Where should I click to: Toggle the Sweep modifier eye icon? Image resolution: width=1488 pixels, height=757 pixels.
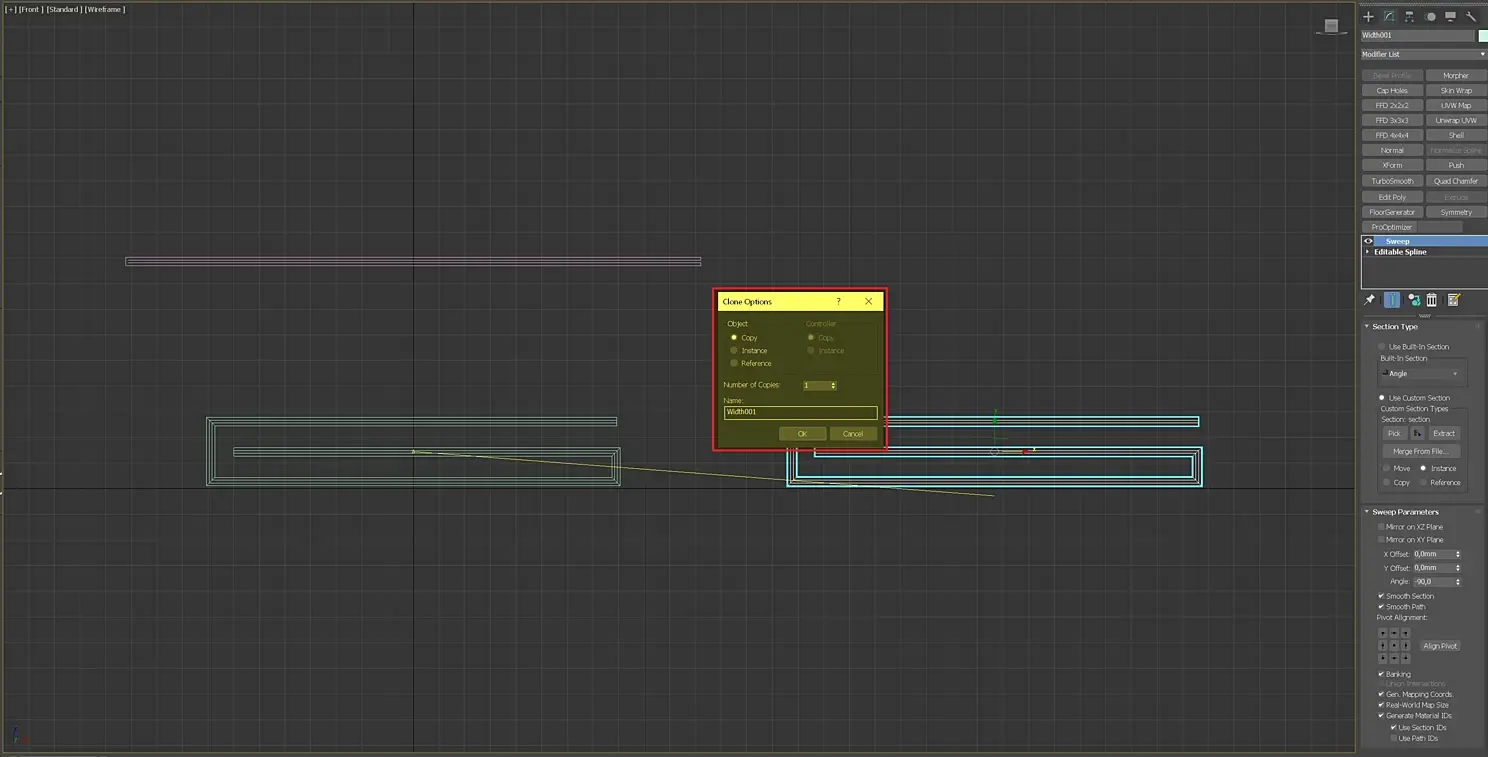[x=1369, y=241]
